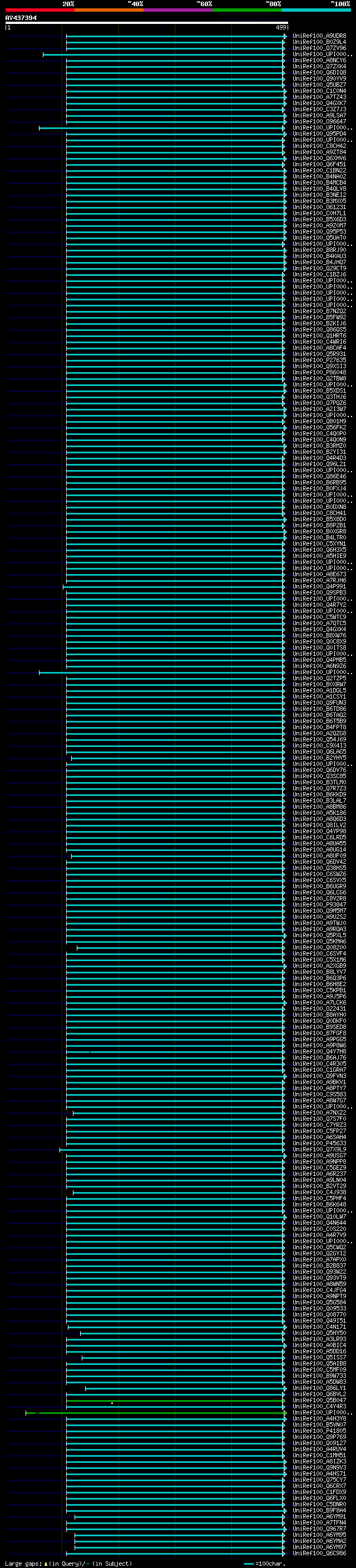This screenshot has height=1568, width=356.
Task: Click hit label UniRef100_Q75CY7
Action: (x=319, y=1480)
